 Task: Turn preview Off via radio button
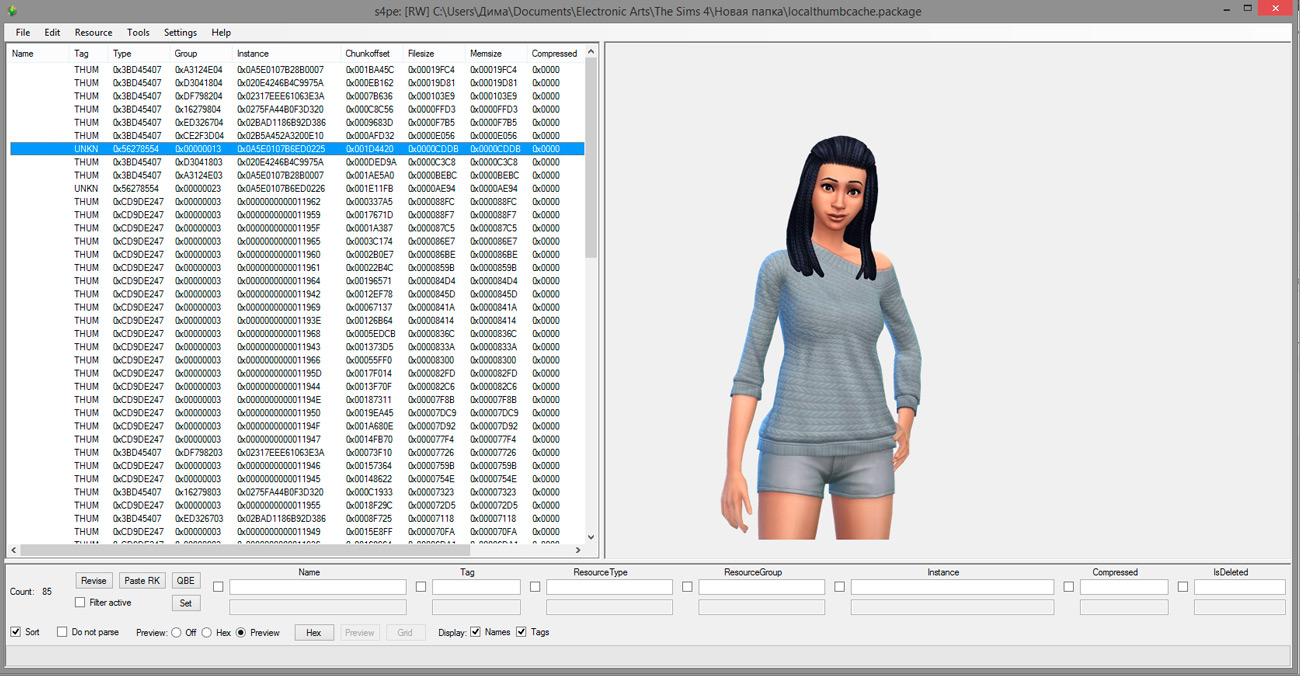point(176,632)
